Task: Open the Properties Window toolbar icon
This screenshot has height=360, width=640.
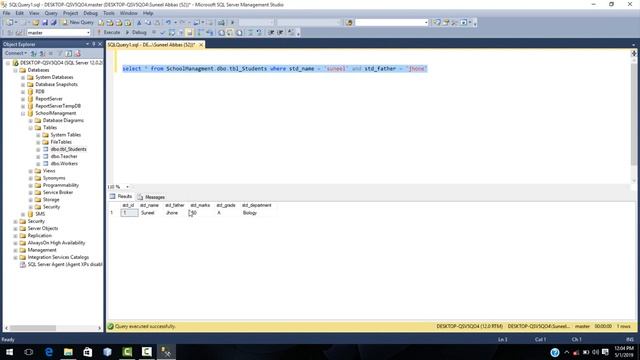Action: (446, 22)
